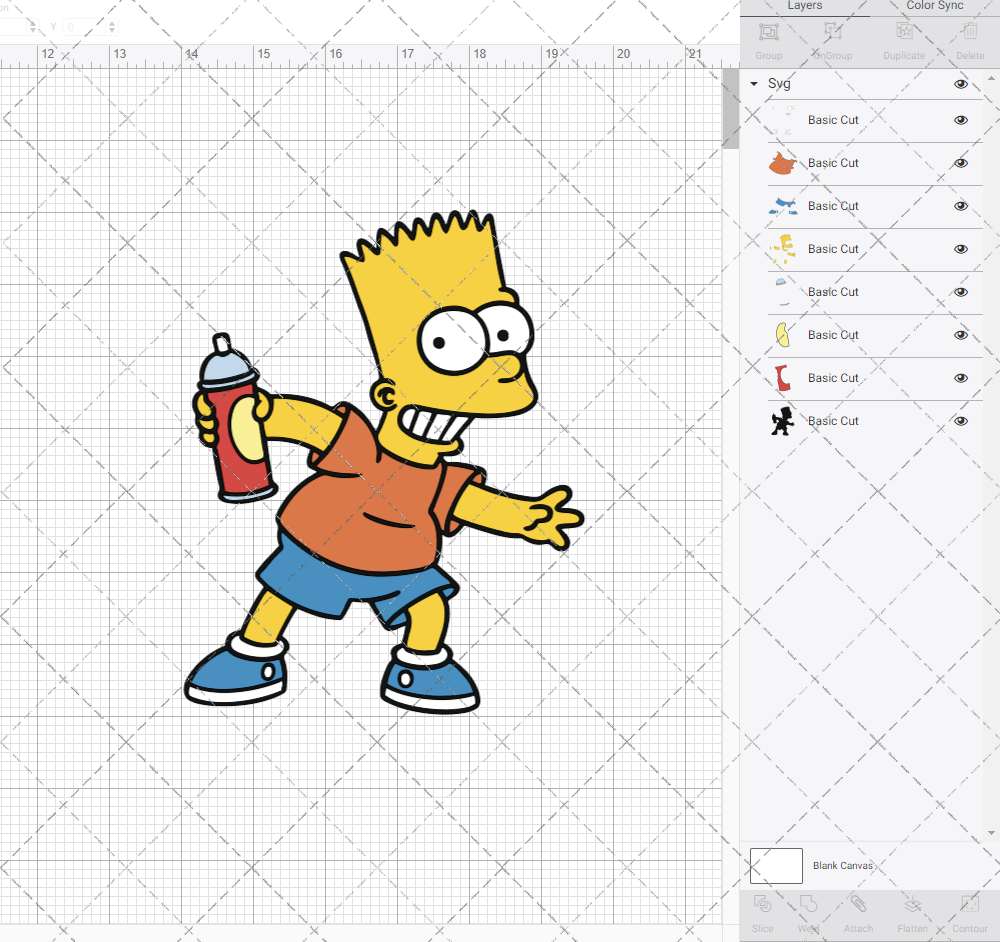Select the red spray can layer thumbnail
This screenshot has width=1000, height=942.
pyautogui.click(x=783, y=378)
